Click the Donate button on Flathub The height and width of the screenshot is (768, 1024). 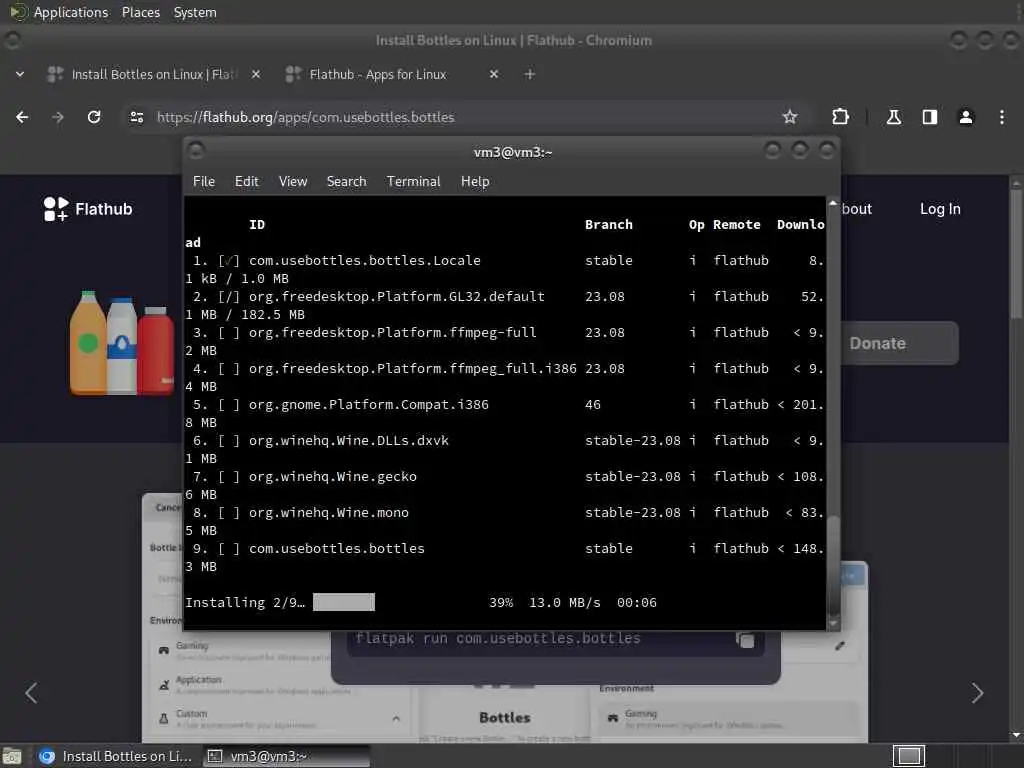899,344
